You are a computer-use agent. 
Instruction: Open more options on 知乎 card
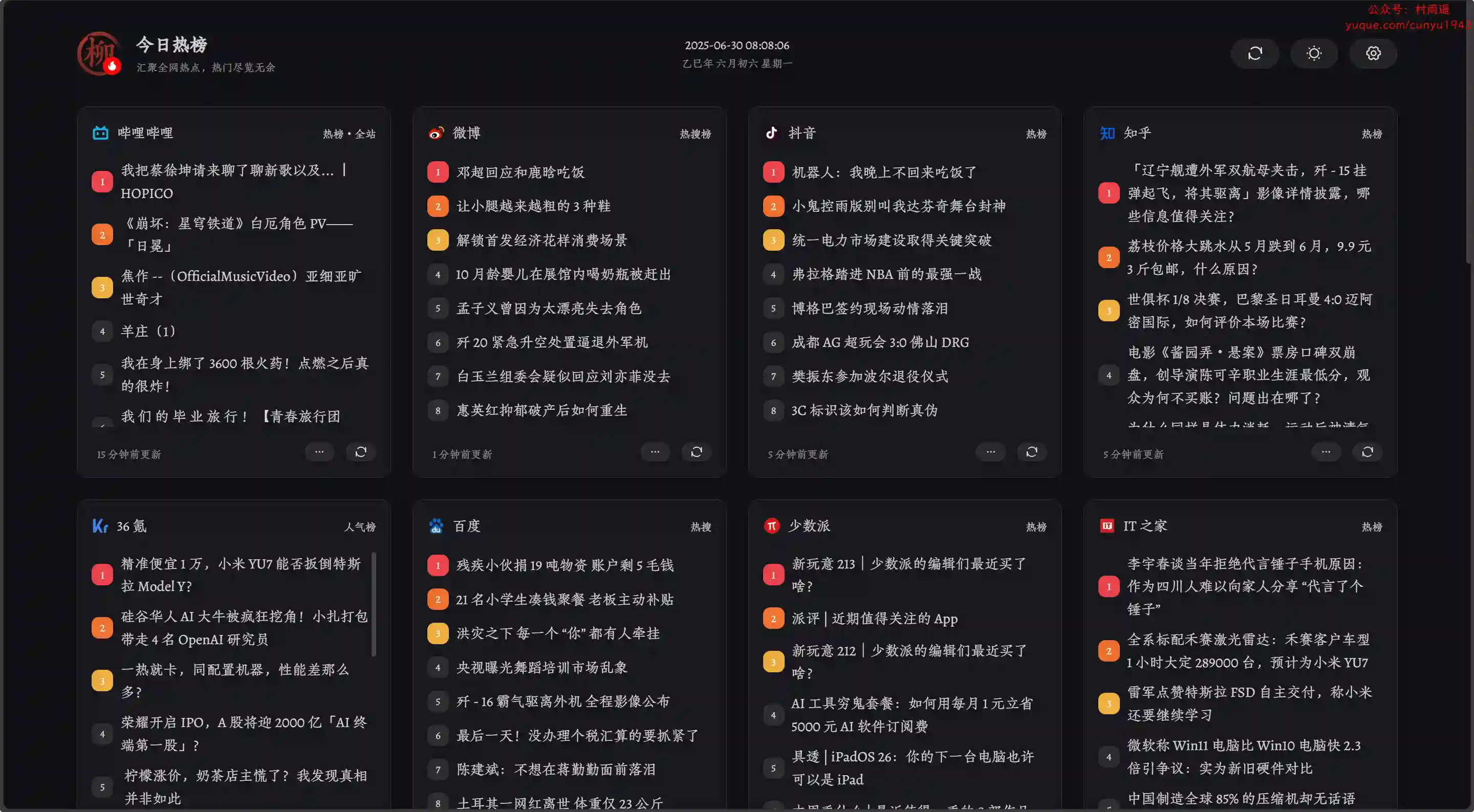pos(1326,452)
